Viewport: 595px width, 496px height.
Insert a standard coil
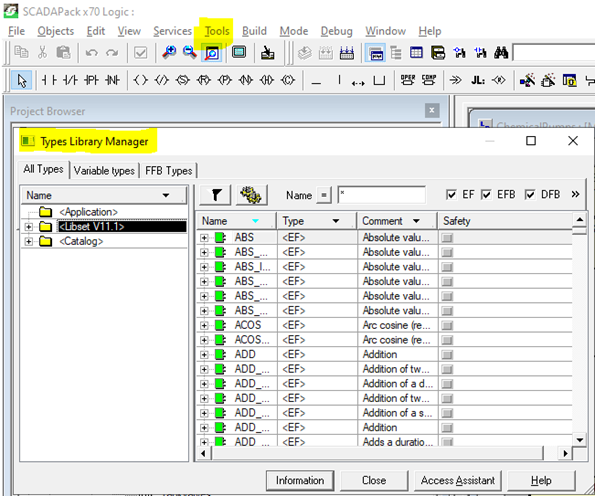tap(140, 80)
